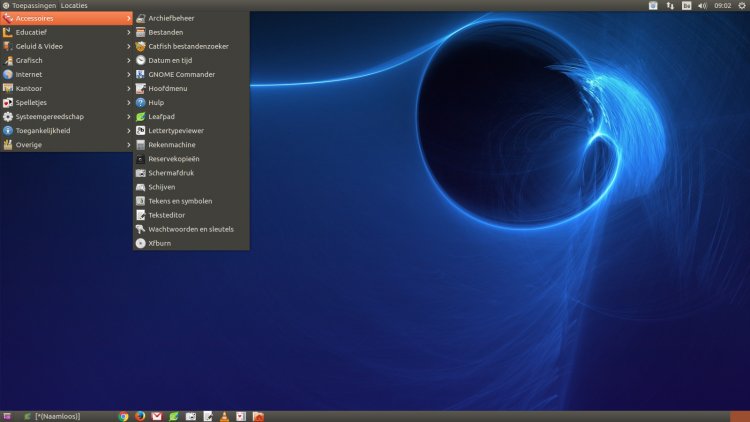Open Xfburn disc burner
Screen dimensions: 750x422
pyautogui.click(x=159, y=242)
